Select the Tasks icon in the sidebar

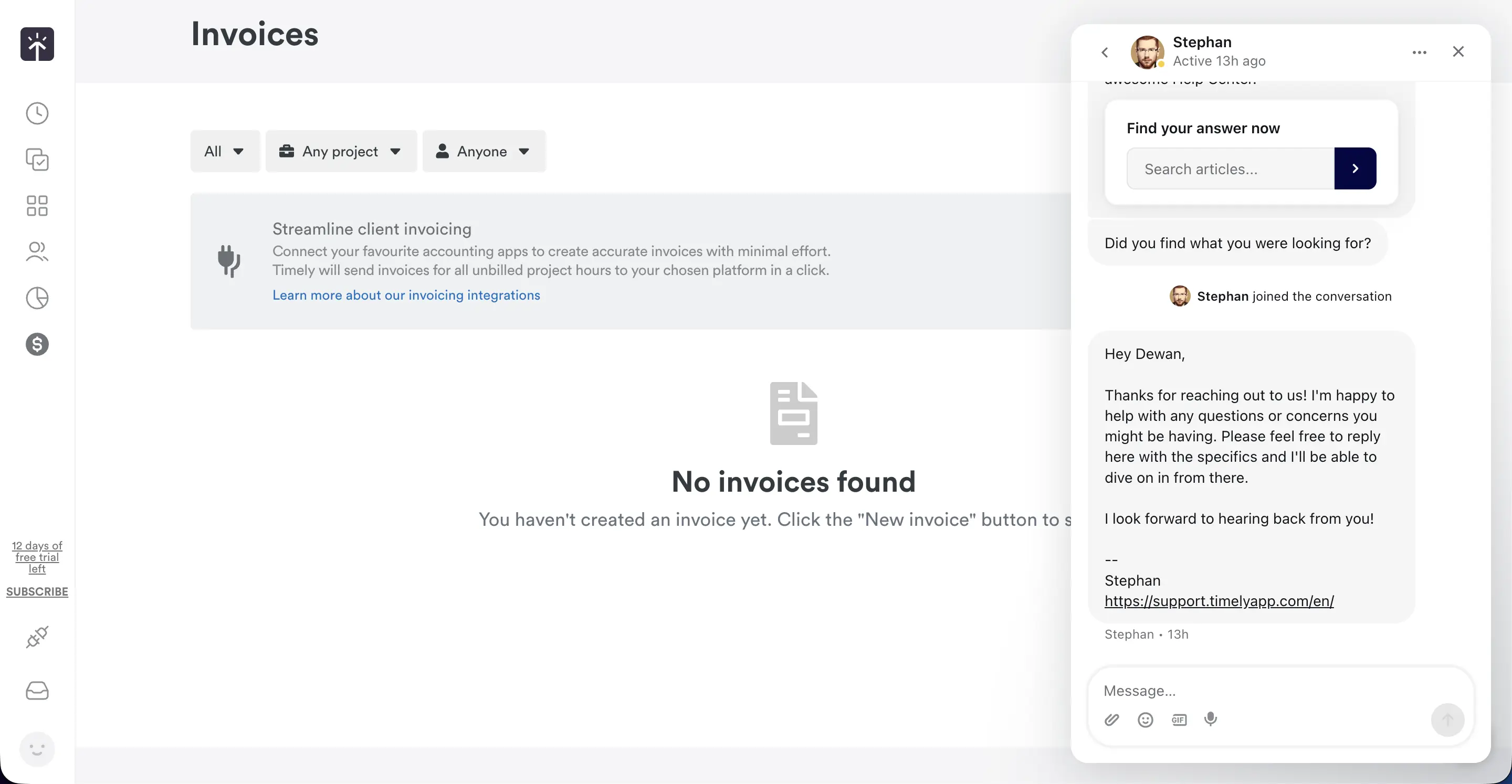coord(37,160)
